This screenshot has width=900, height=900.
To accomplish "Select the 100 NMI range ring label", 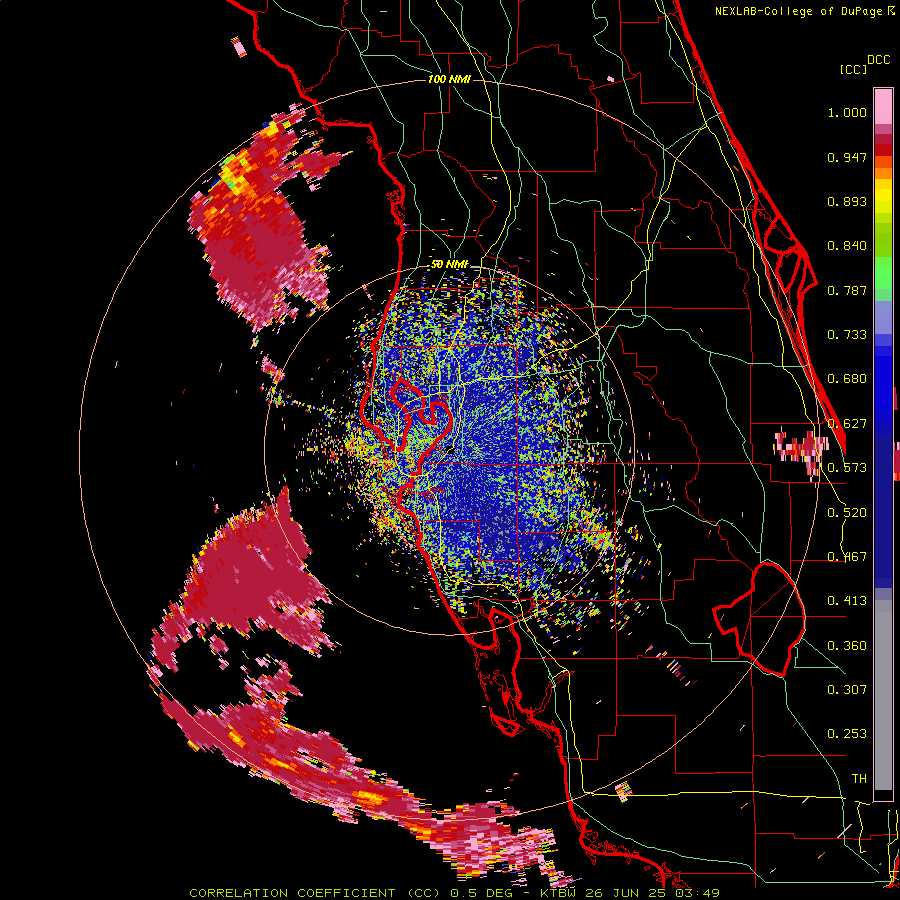I will coord(449,79).
